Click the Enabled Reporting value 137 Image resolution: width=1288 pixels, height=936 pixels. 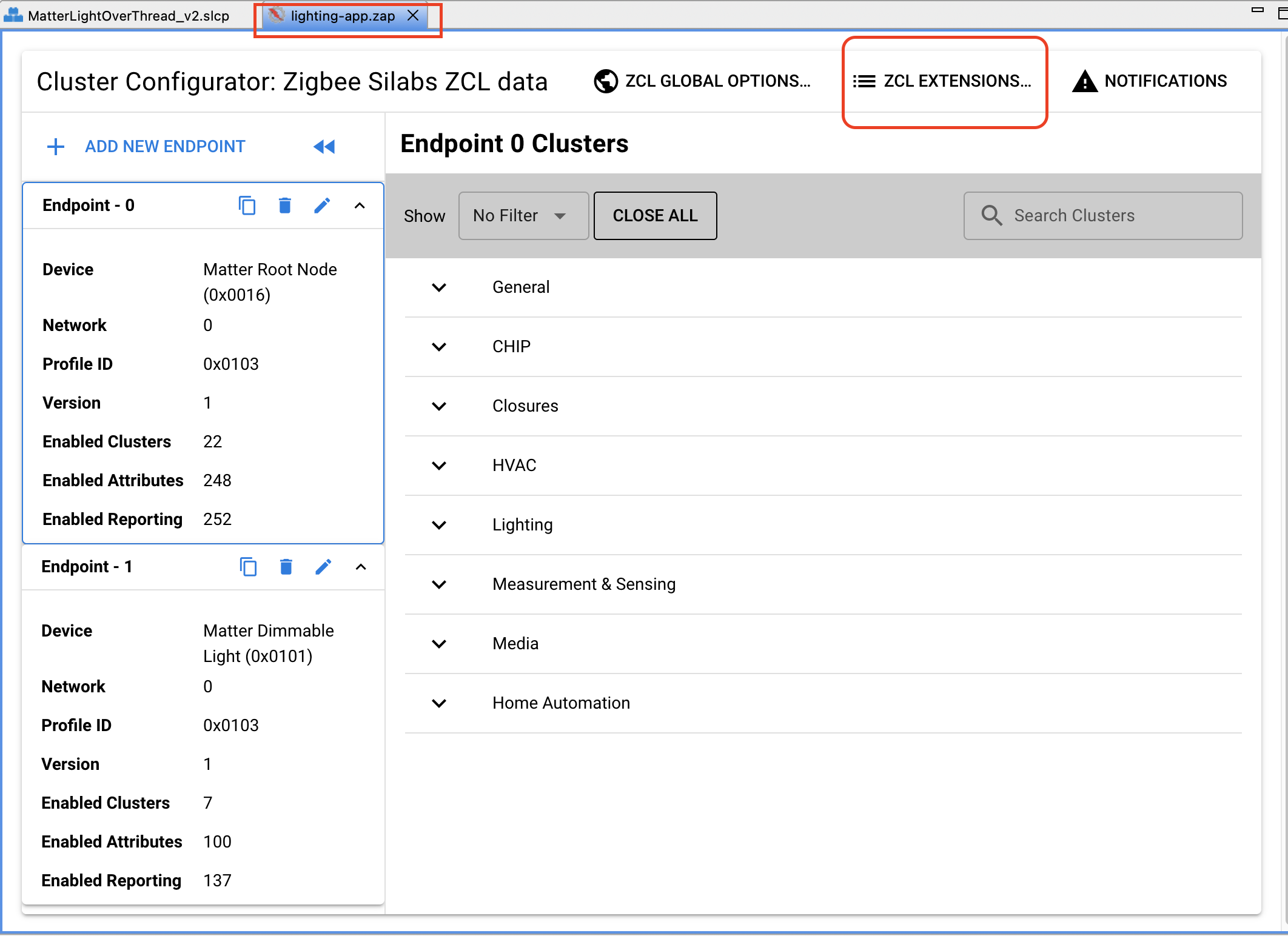(x=218, y=880)
